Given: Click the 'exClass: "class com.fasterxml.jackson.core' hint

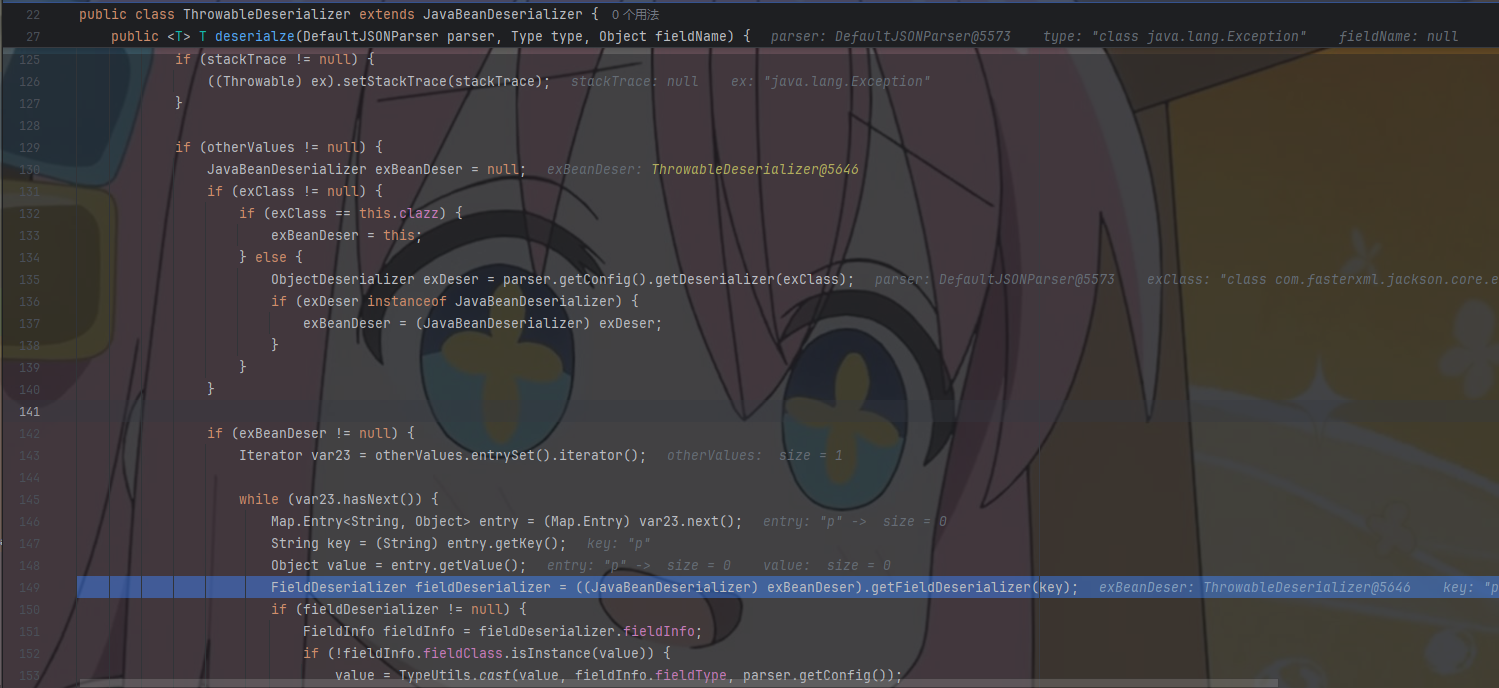Looking at the screenshot, I should pyautogui.click(x=1323, y=279).
